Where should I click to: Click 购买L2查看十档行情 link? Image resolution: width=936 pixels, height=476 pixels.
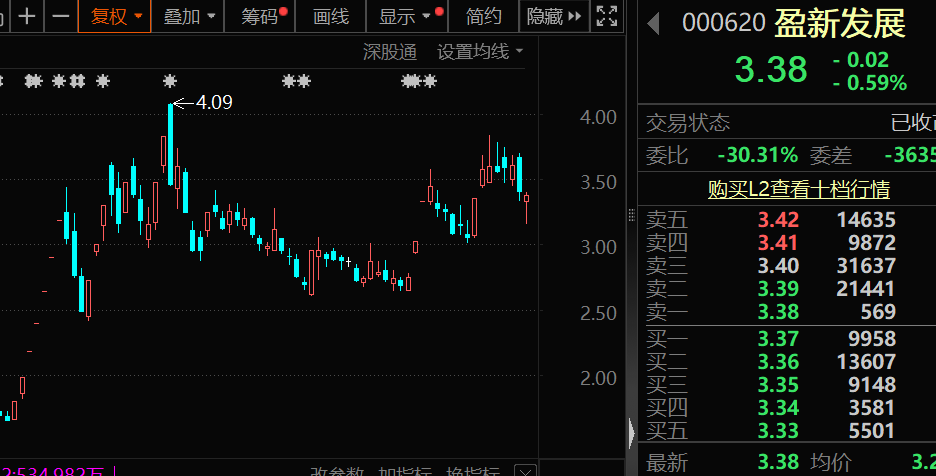tap(798, 189)
